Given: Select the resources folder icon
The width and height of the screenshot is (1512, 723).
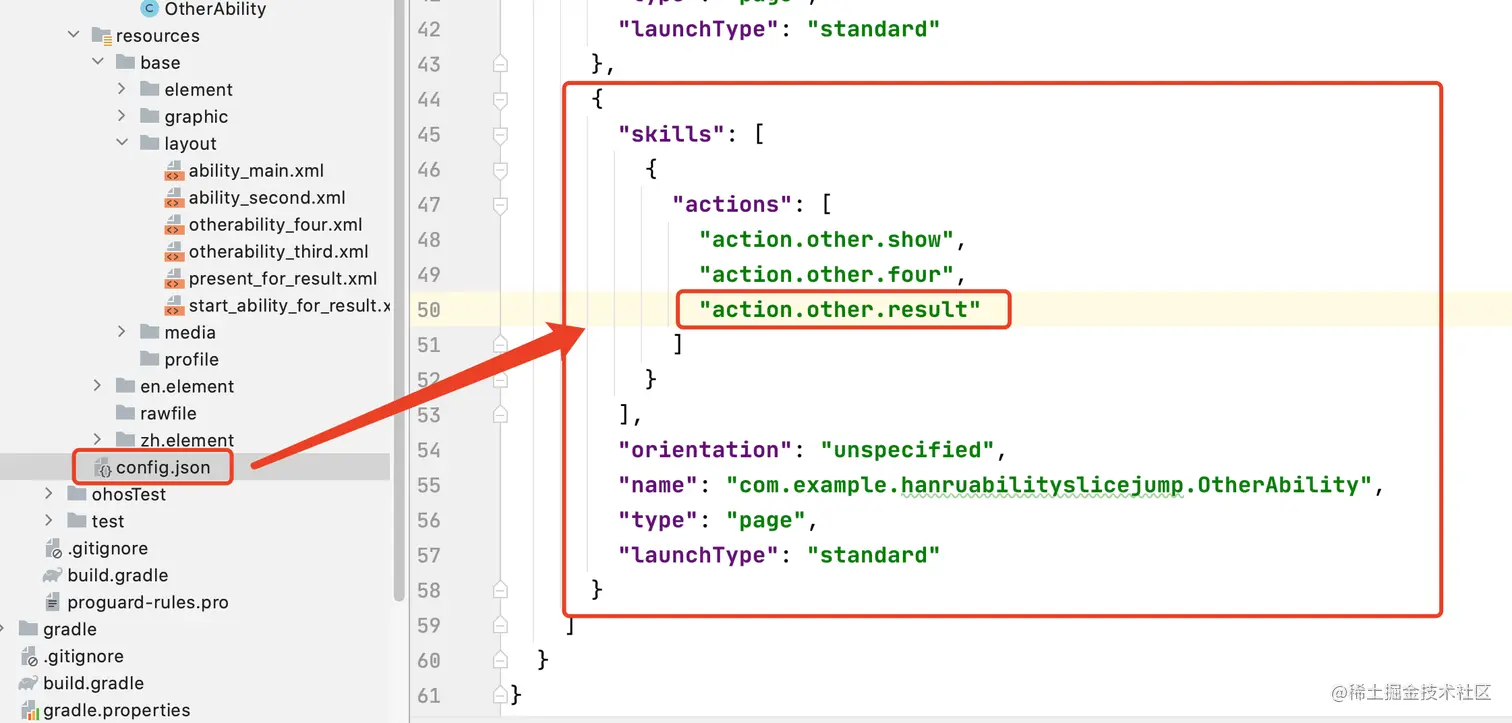Looking at the screenshot, I should [101, 35].
